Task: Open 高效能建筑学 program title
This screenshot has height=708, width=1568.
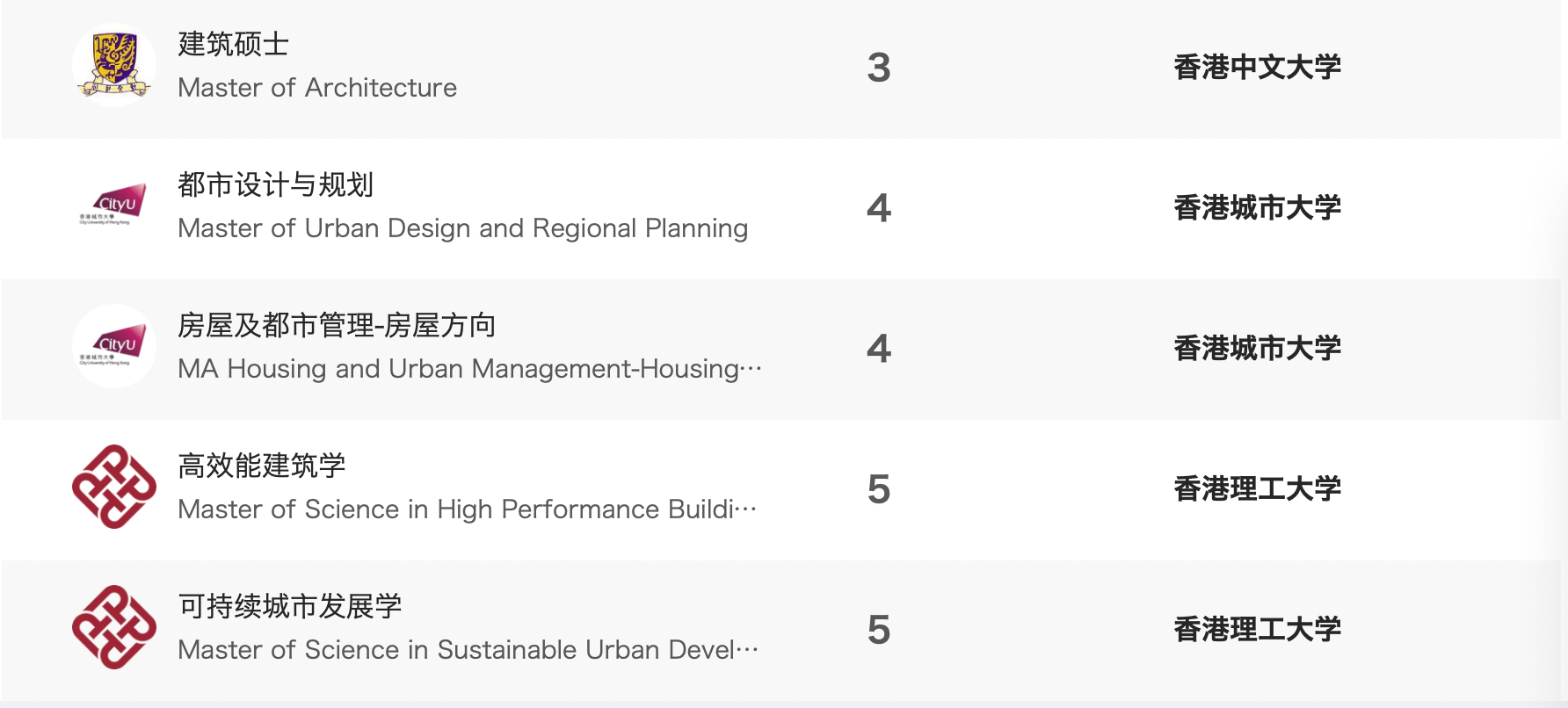Action: click(261, 466)
